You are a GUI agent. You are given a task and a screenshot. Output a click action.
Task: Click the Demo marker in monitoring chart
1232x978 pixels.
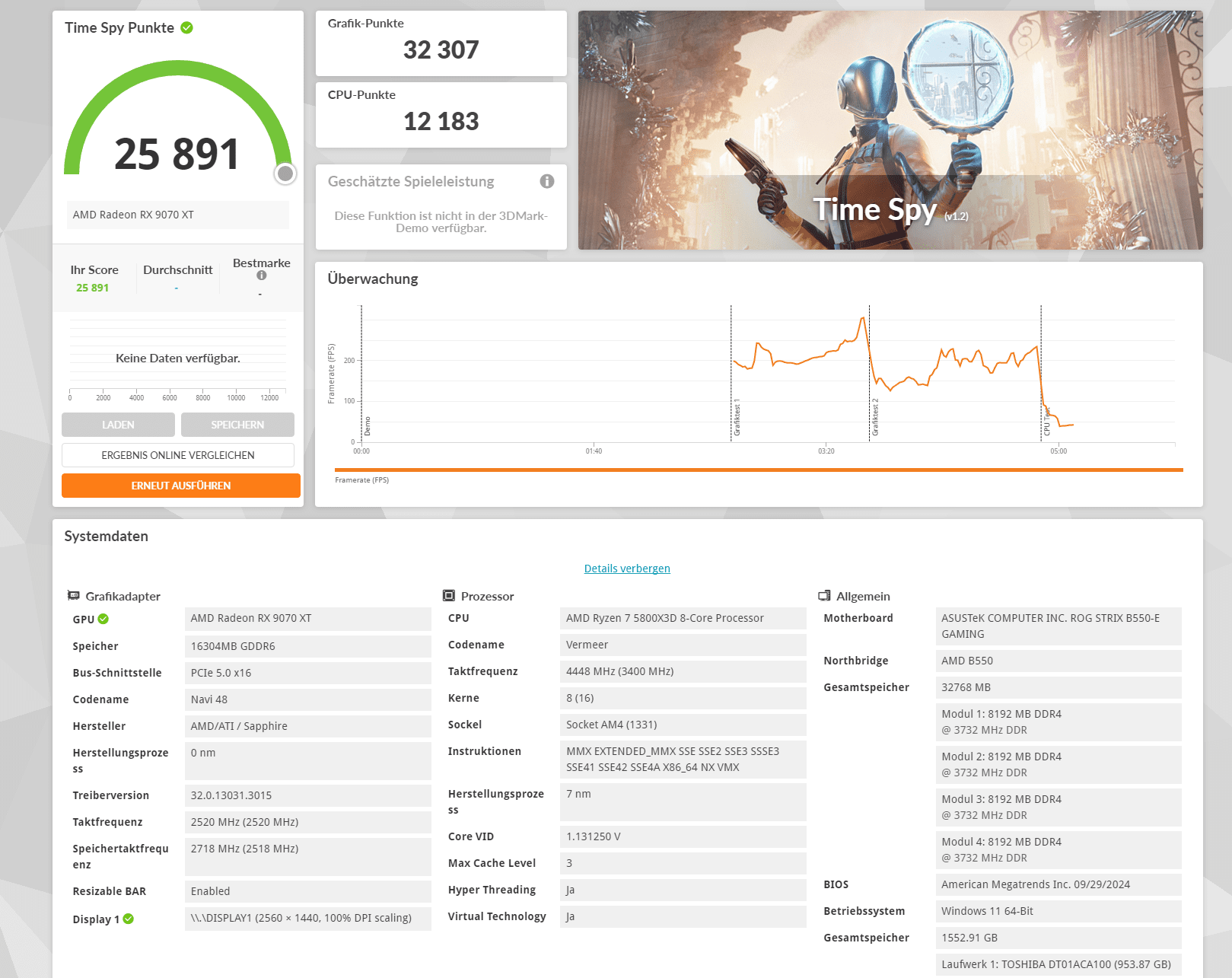coord(368,426)
